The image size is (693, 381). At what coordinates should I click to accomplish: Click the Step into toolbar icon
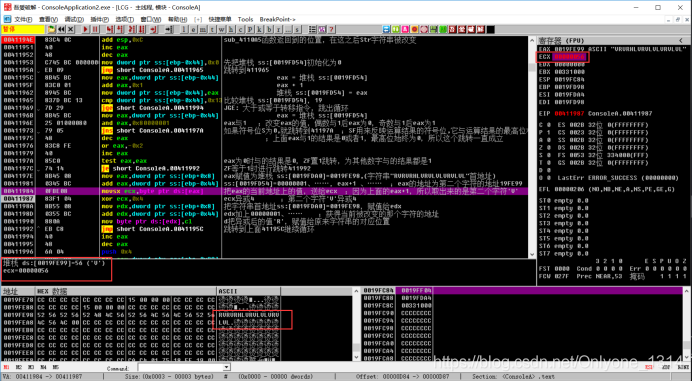[110, 29]
